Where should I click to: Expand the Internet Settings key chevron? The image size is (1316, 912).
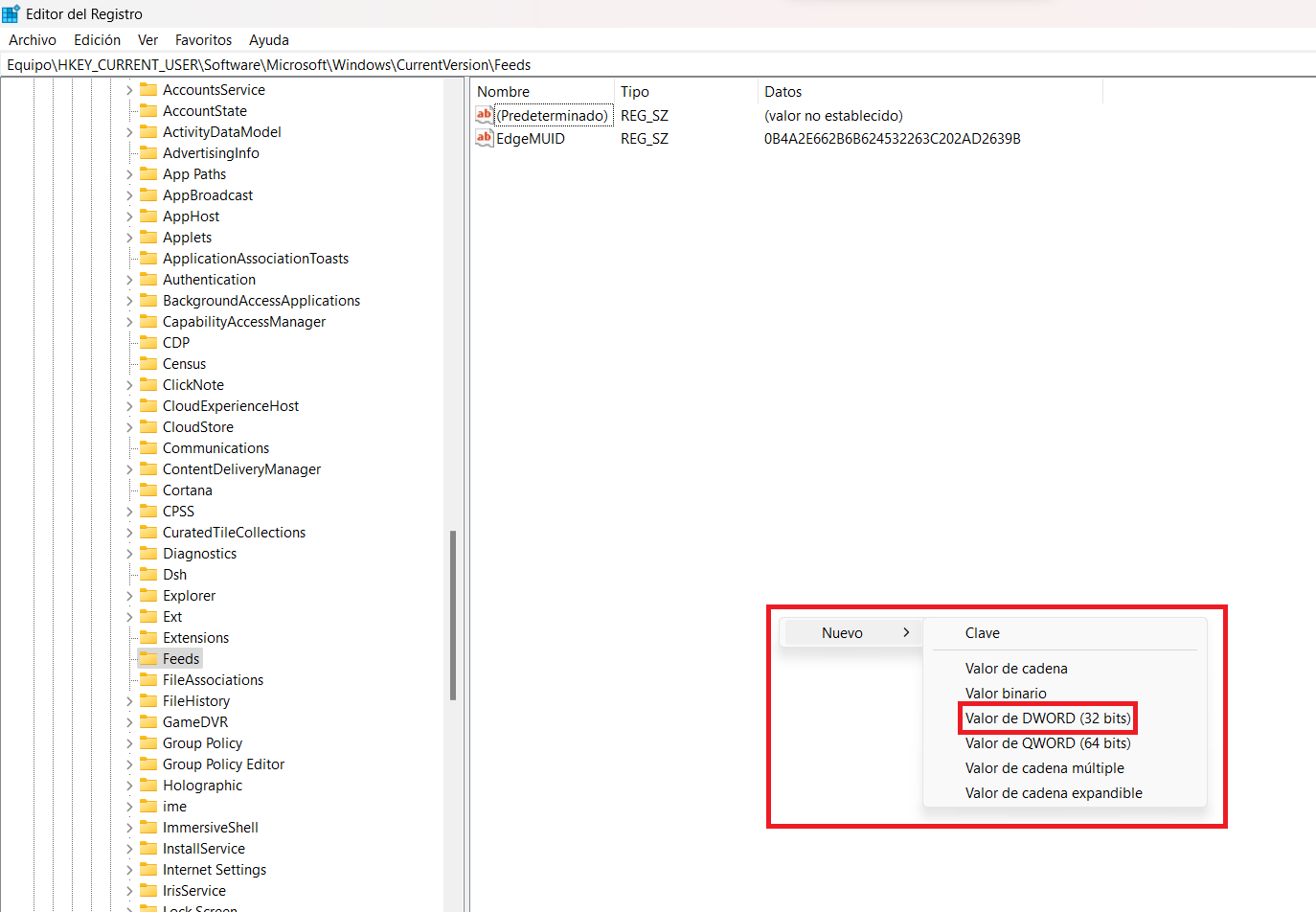click(x=129, y=870)
